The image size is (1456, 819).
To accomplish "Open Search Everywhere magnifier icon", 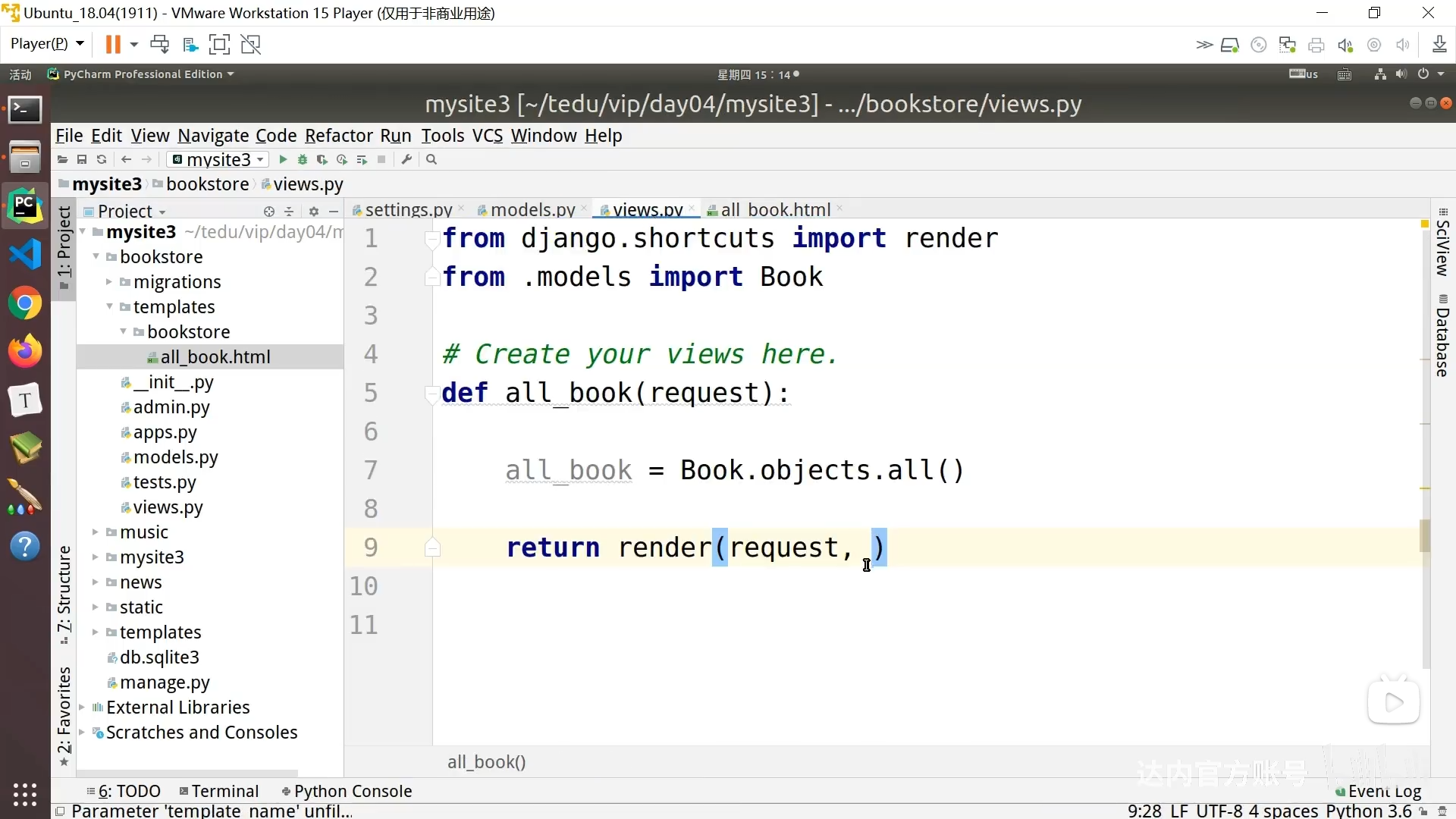I will click(x=431, y=159).
